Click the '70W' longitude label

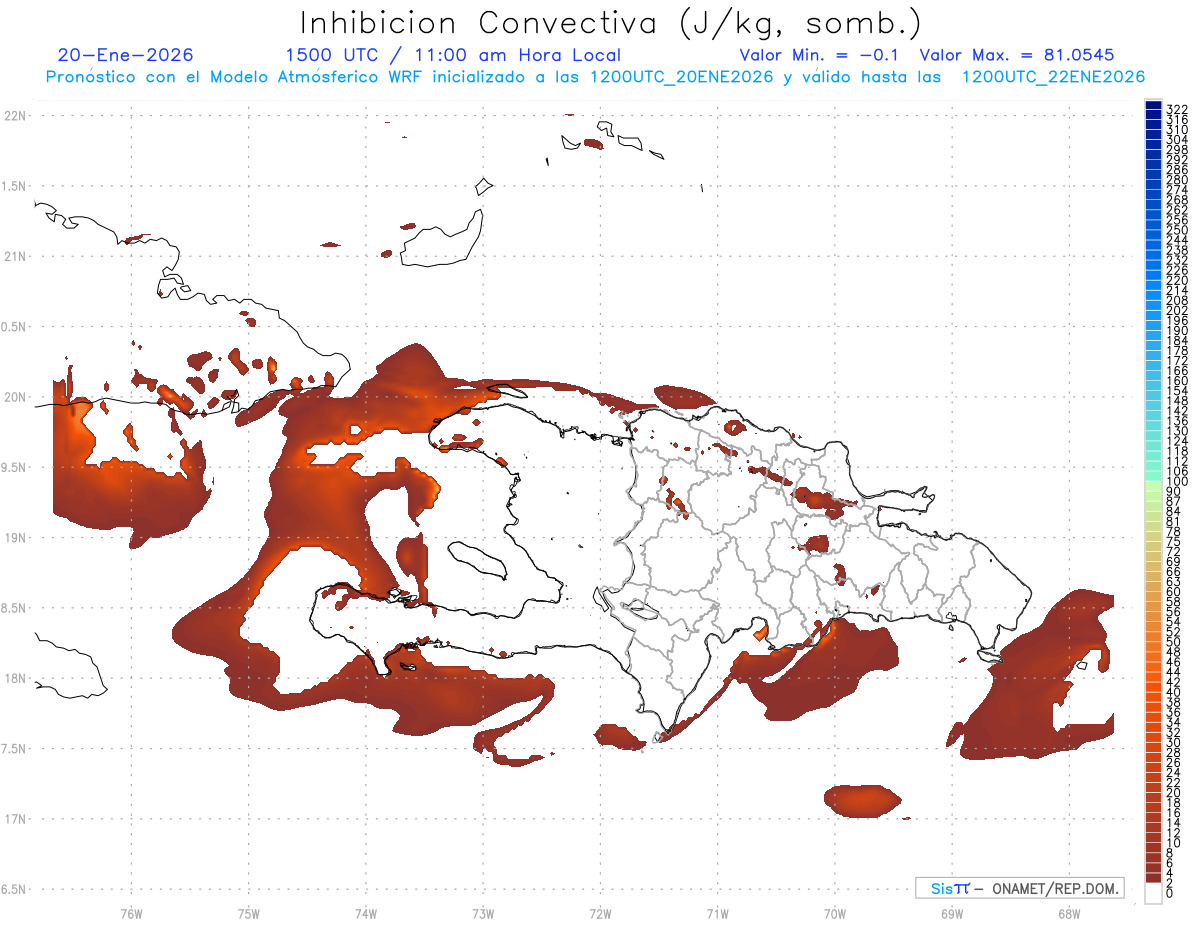(x=835, y=913)
